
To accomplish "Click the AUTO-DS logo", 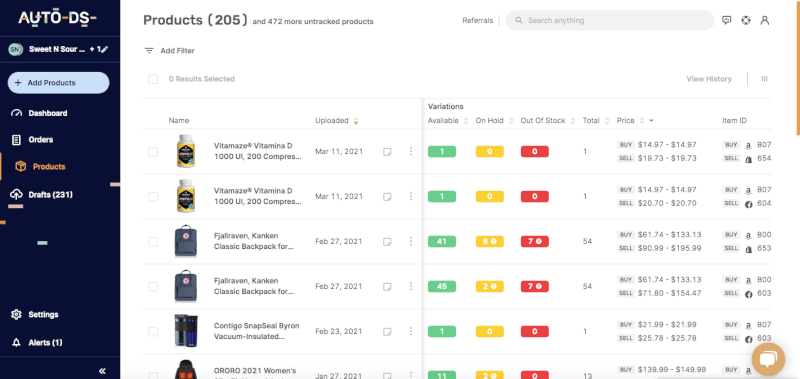I will [58, 17].
